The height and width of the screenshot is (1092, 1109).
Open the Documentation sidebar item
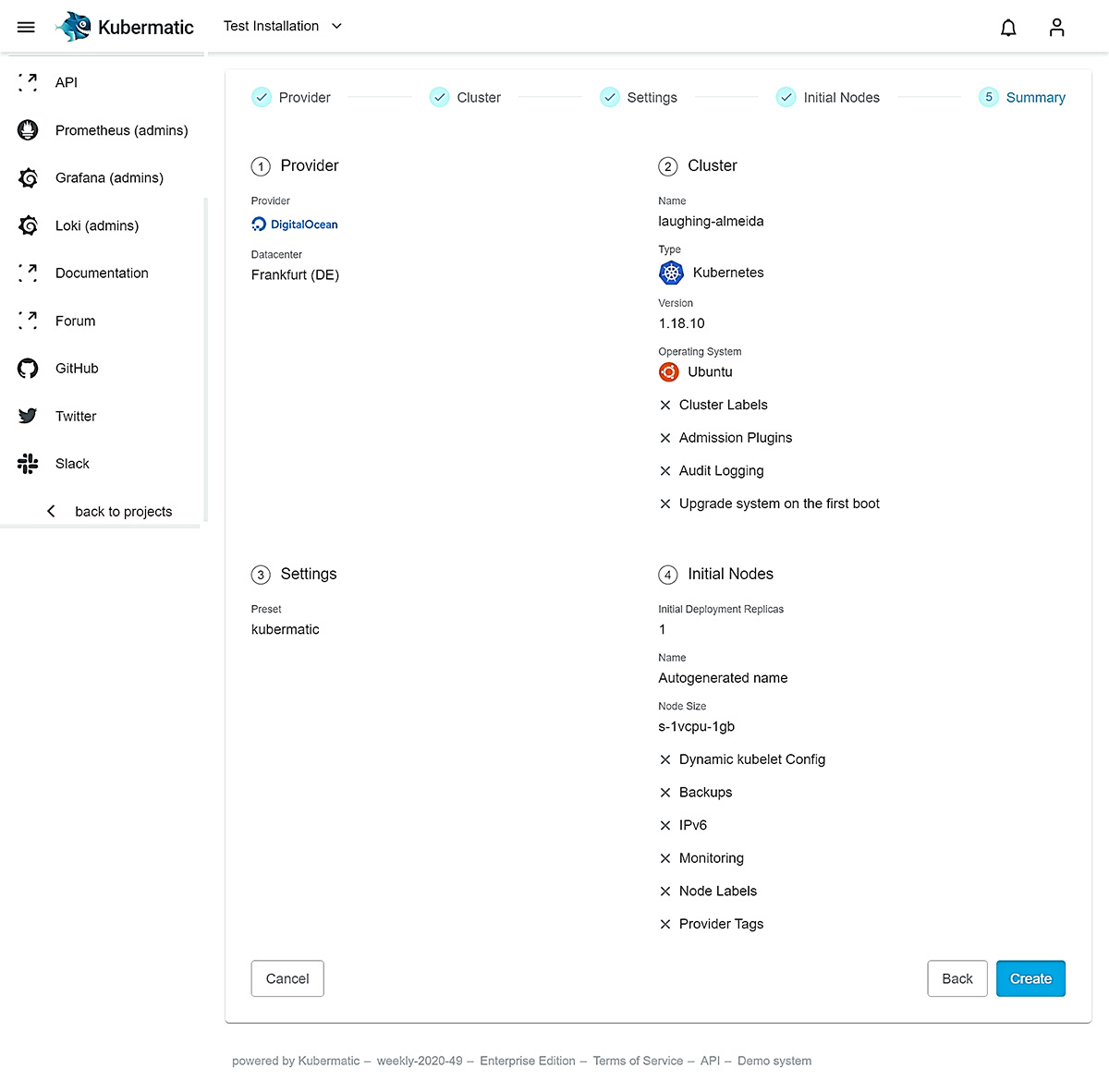point(102,273)
